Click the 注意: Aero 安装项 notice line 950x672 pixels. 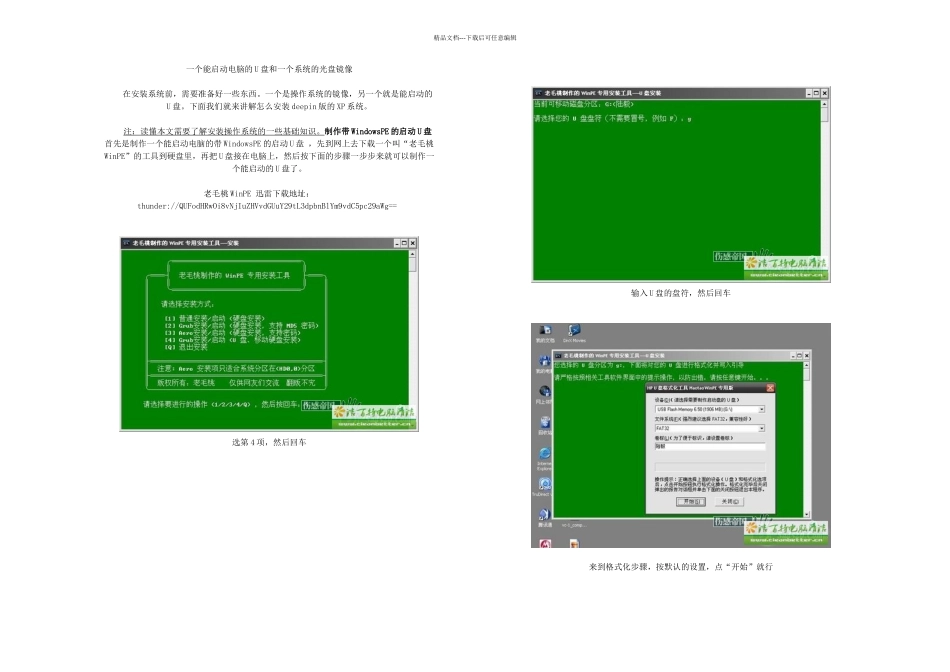pos(236,368)
